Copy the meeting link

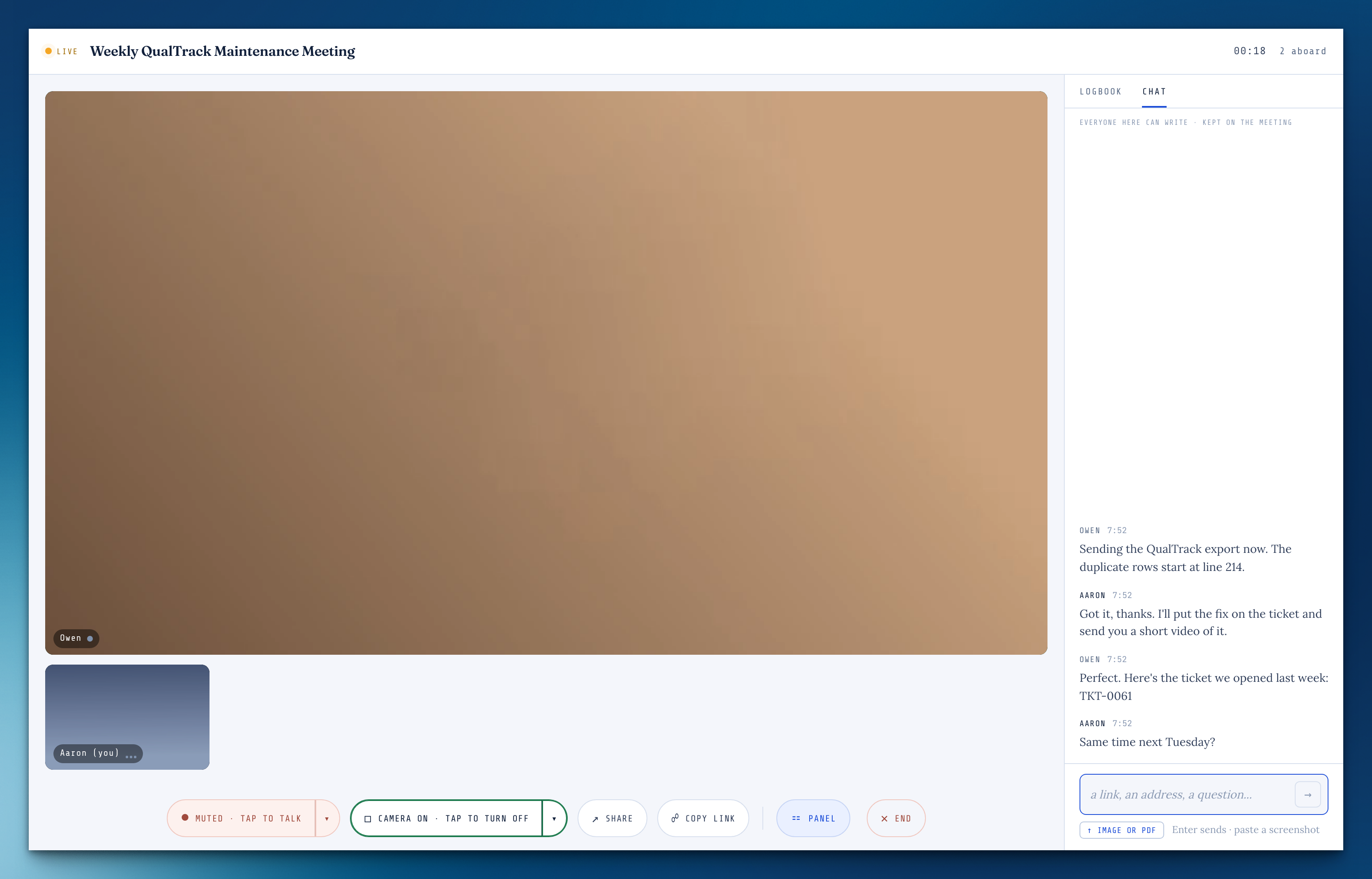coord(703,818)
